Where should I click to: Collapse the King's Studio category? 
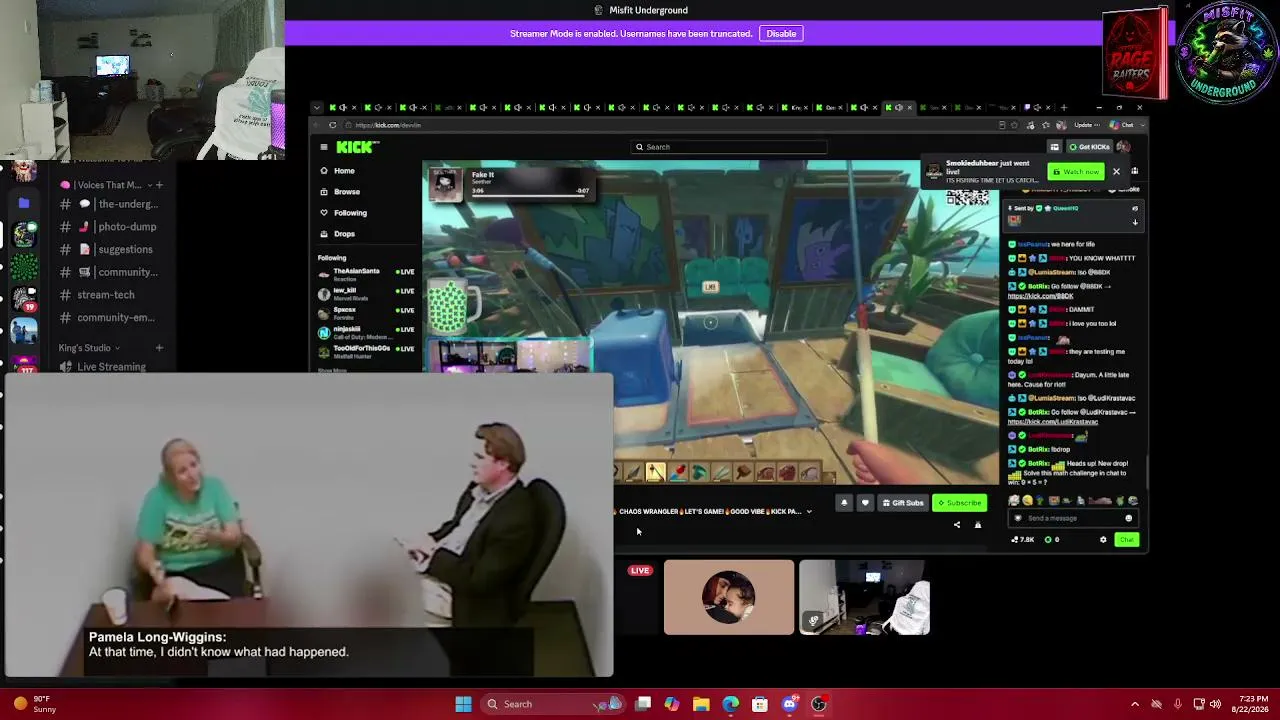tap(89, 348)
